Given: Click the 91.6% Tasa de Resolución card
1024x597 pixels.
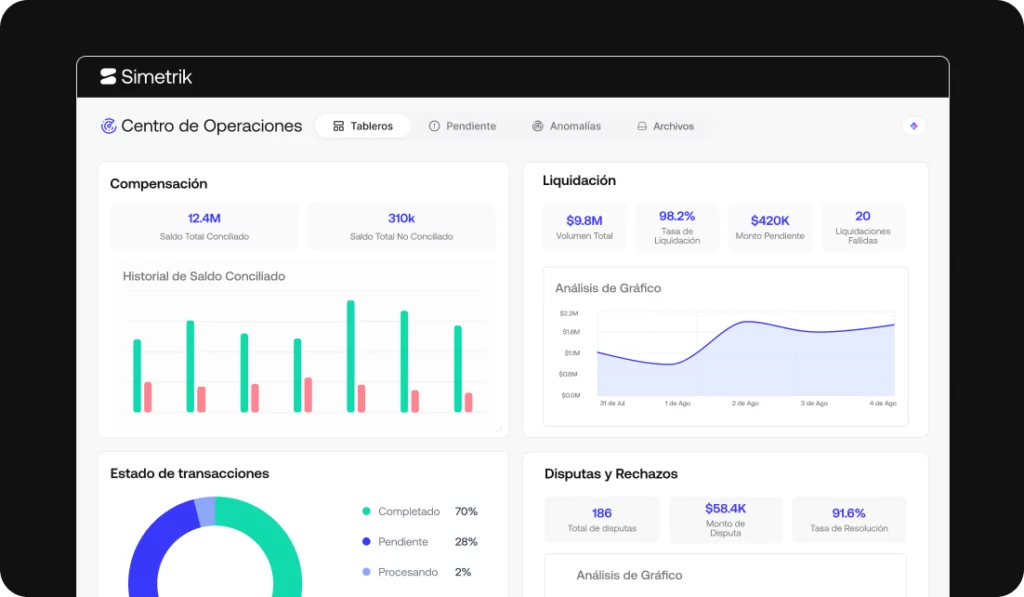Looking at the screenshot, I should coord(849,520).
